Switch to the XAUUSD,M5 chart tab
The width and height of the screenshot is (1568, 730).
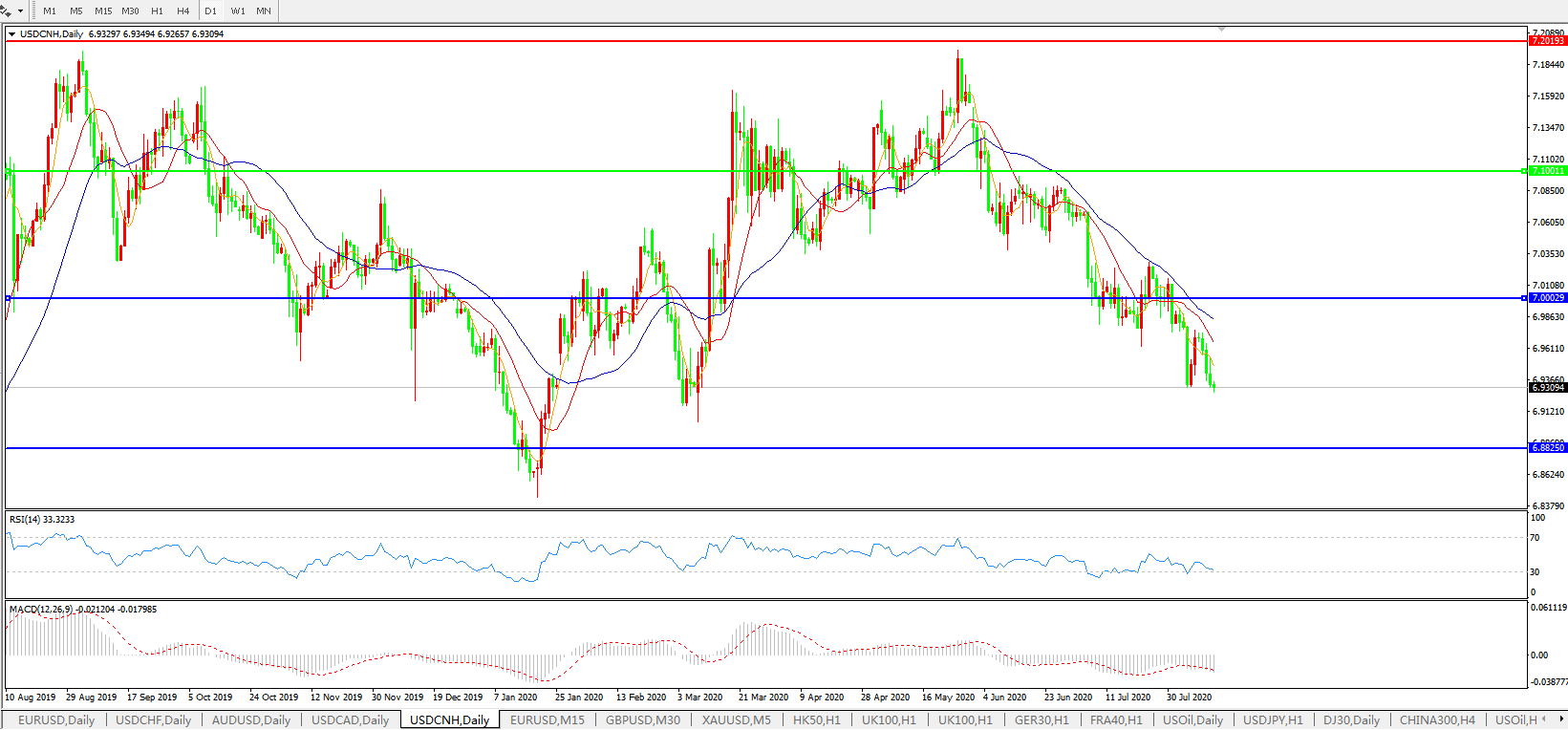[736, 720]
